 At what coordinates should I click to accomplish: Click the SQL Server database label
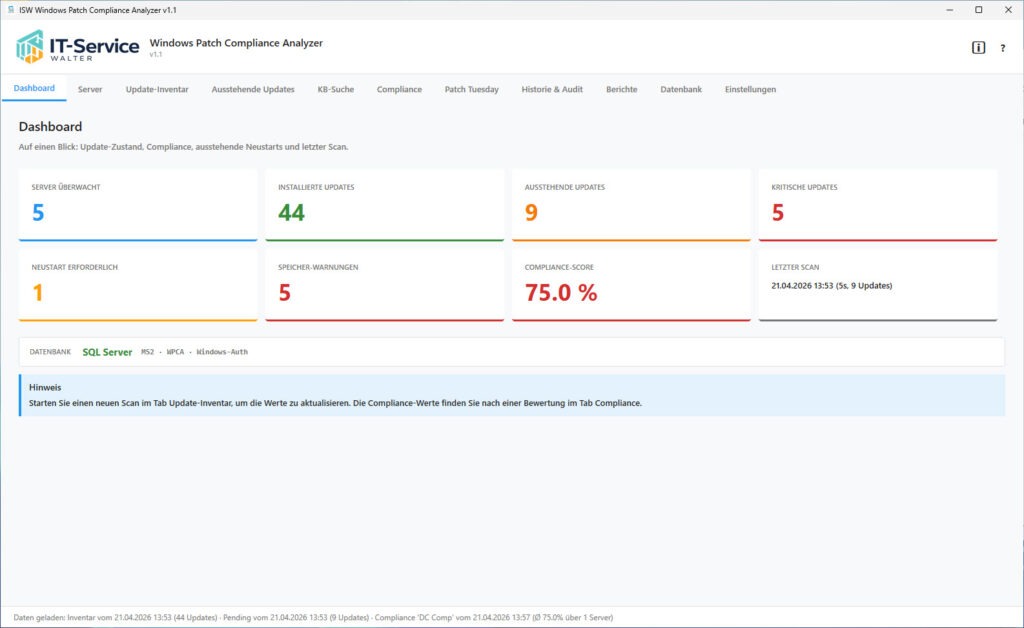coord(108,351)
